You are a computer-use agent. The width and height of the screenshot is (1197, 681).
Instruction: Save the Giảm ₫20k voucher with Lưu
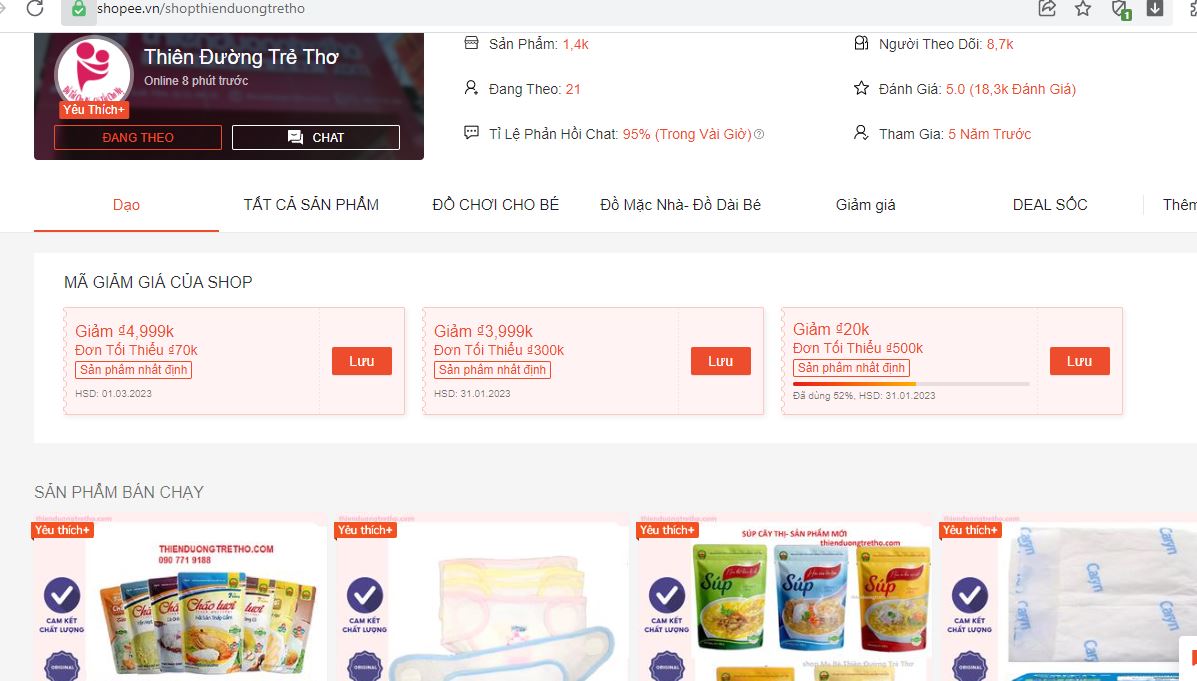point(1079,361)
